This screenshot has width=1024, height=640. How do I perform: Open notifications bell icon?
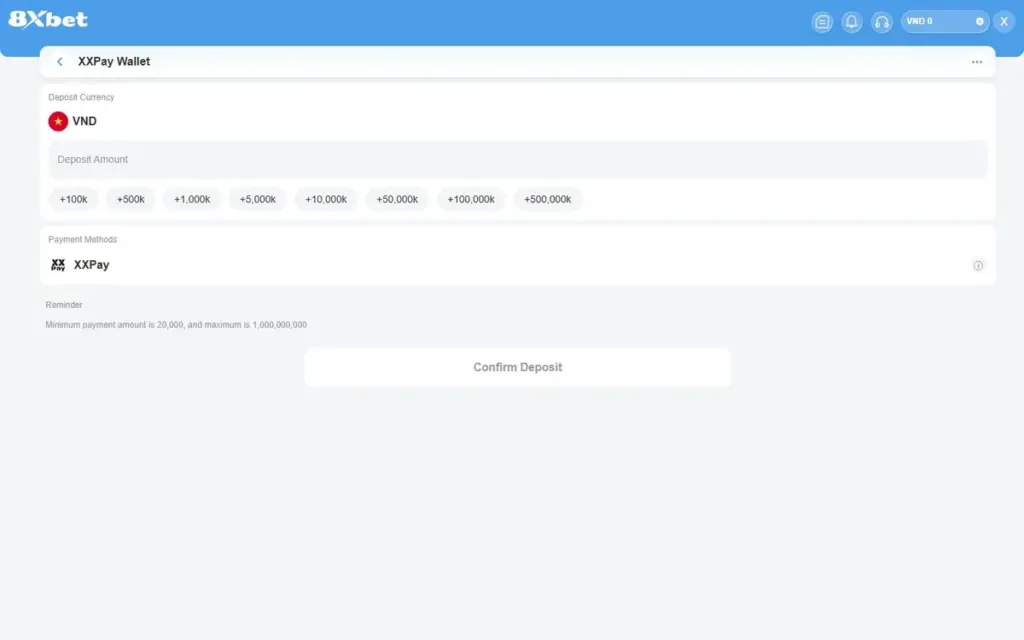point(852,22)
